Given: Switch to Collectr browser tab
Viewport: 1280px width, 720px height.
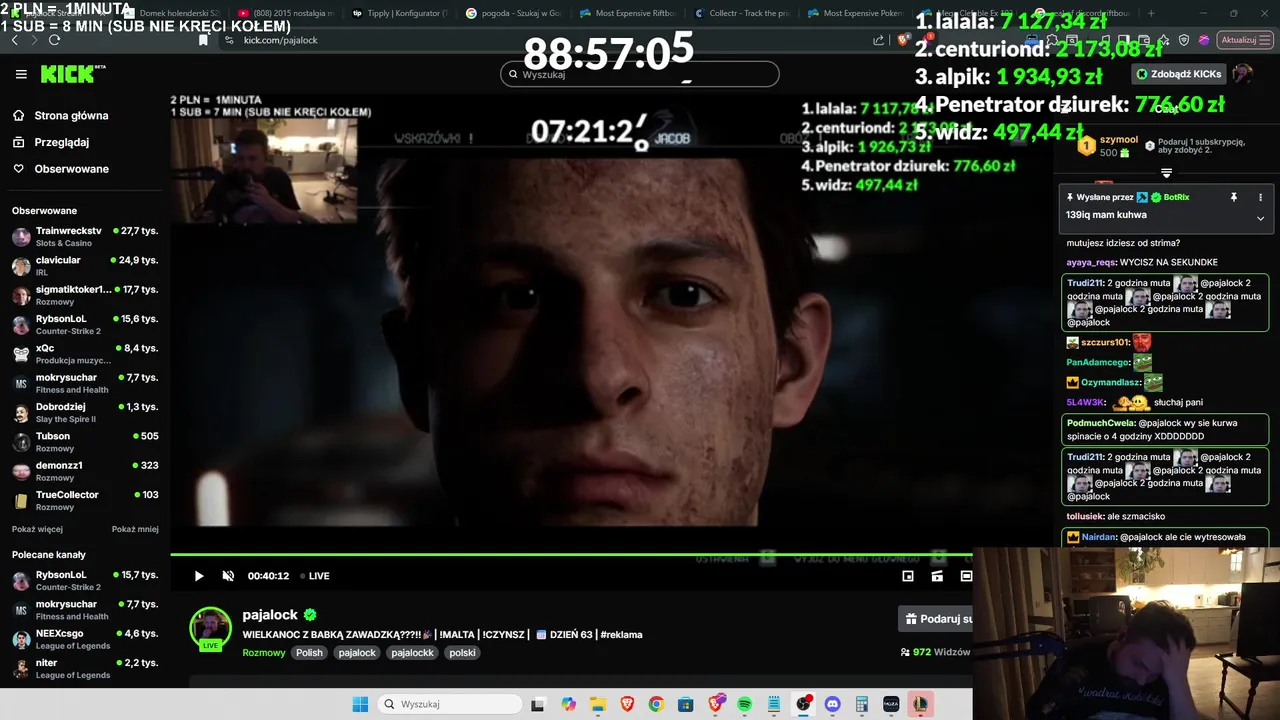Looking at the screenshot, I should (740, 13).
